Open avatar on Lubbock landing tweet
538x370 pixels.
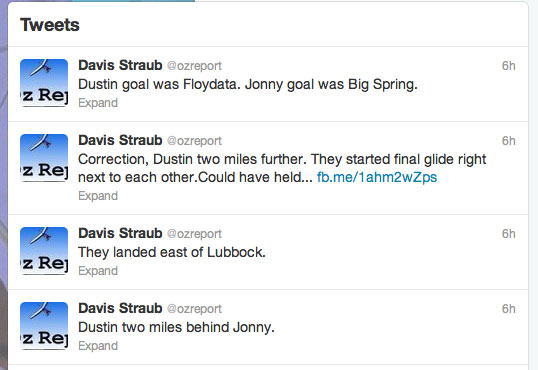pos(44,251)
